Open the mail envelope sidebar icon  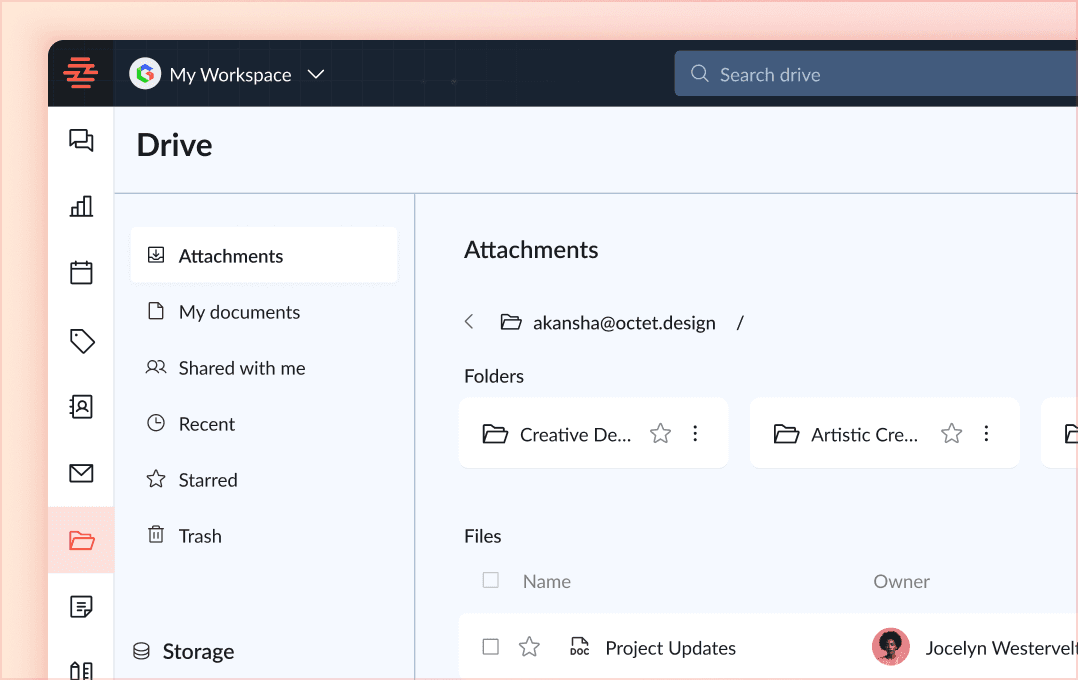(81, 473)
